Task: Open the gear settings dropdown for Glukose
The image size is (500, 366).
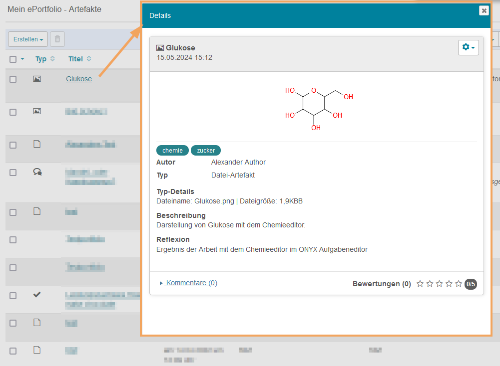Action: point(468,48)
